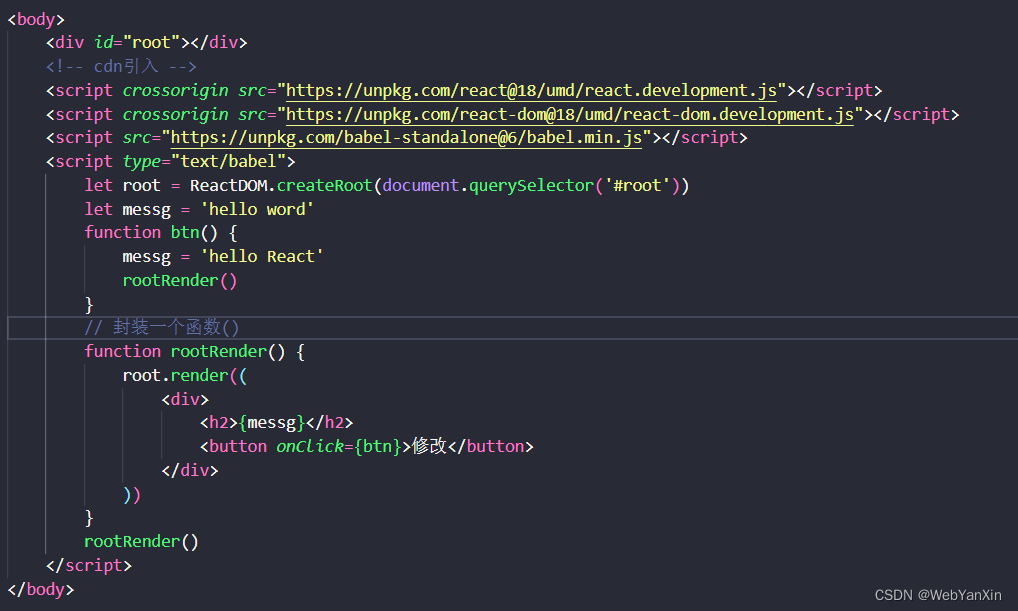The width and height of the screenshot is (1018, 611).
Task: Click the function btn() declaration
Action: coord(161,232)
